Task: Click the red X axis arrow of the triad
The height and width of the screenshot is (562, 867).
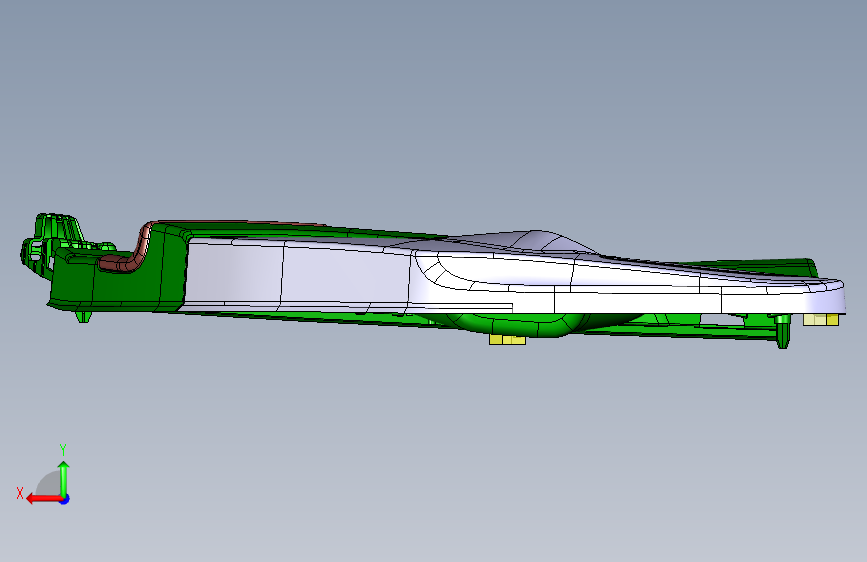Action: click(44, 499)
